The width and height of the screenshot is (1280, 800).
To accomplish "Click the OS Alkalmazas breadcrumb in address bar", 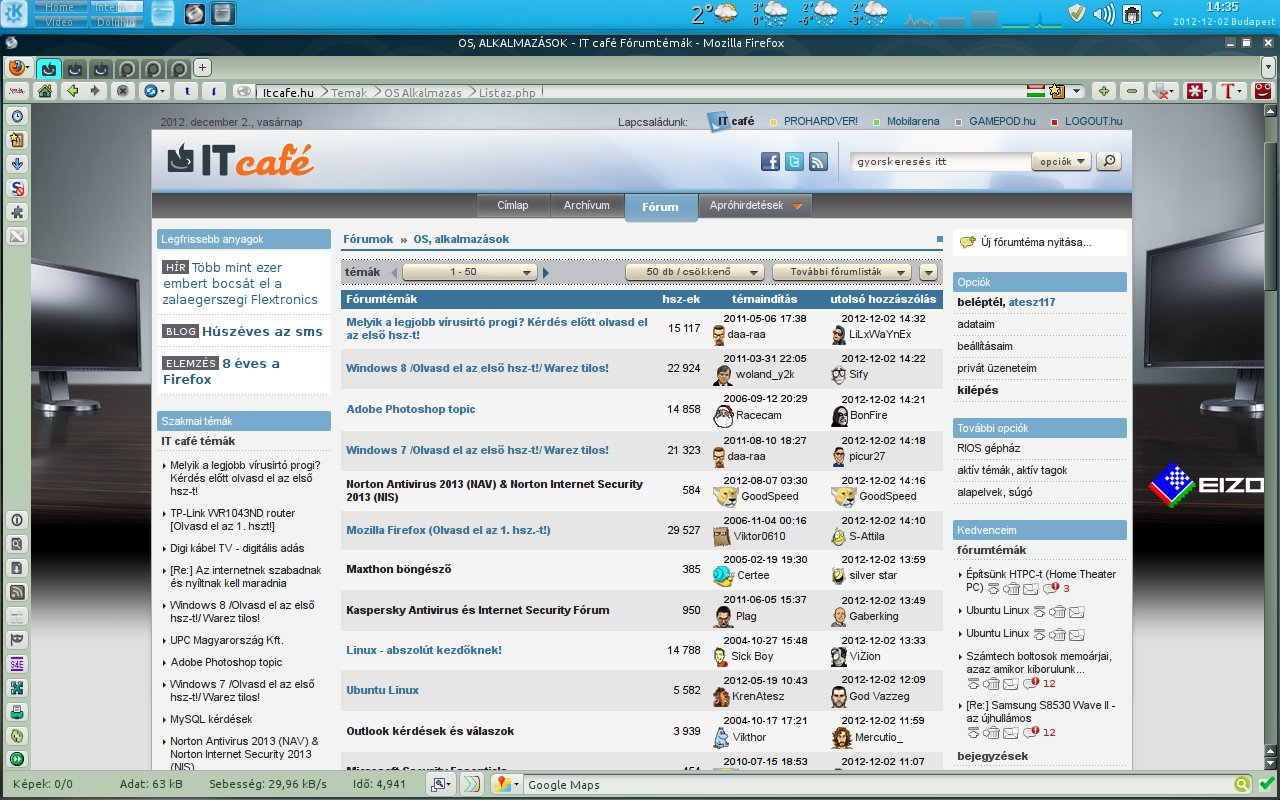I will (x=423, y=92).
